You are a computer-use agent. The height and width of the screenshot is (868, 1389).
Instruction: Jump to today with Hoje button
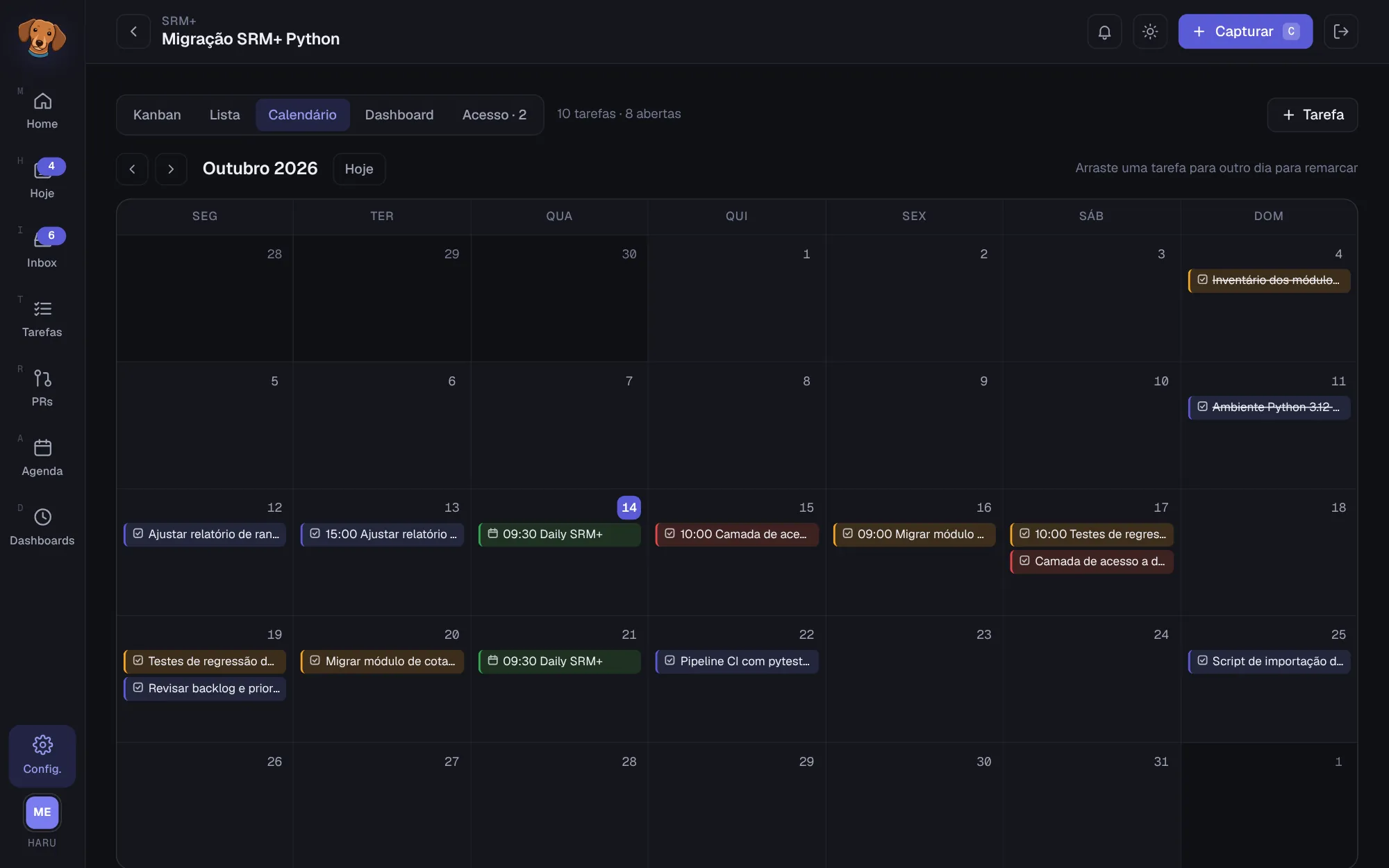coord(359,169)
